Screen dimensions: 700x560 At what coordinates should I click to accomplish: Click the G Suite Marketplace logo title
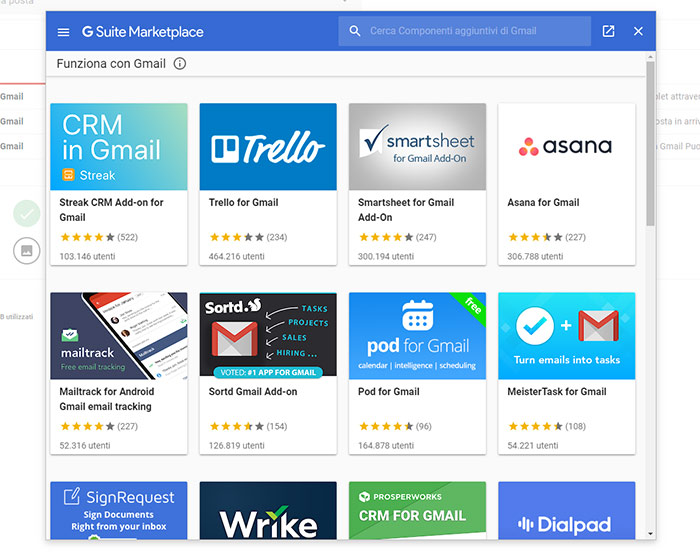(x=142, y=32)
